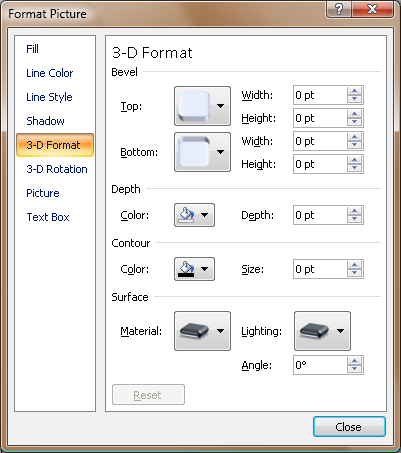The height and width of the screenshot is (453, 401).
Task: Open the Bottom bevel style picker
Action: (x=202, y=152)
